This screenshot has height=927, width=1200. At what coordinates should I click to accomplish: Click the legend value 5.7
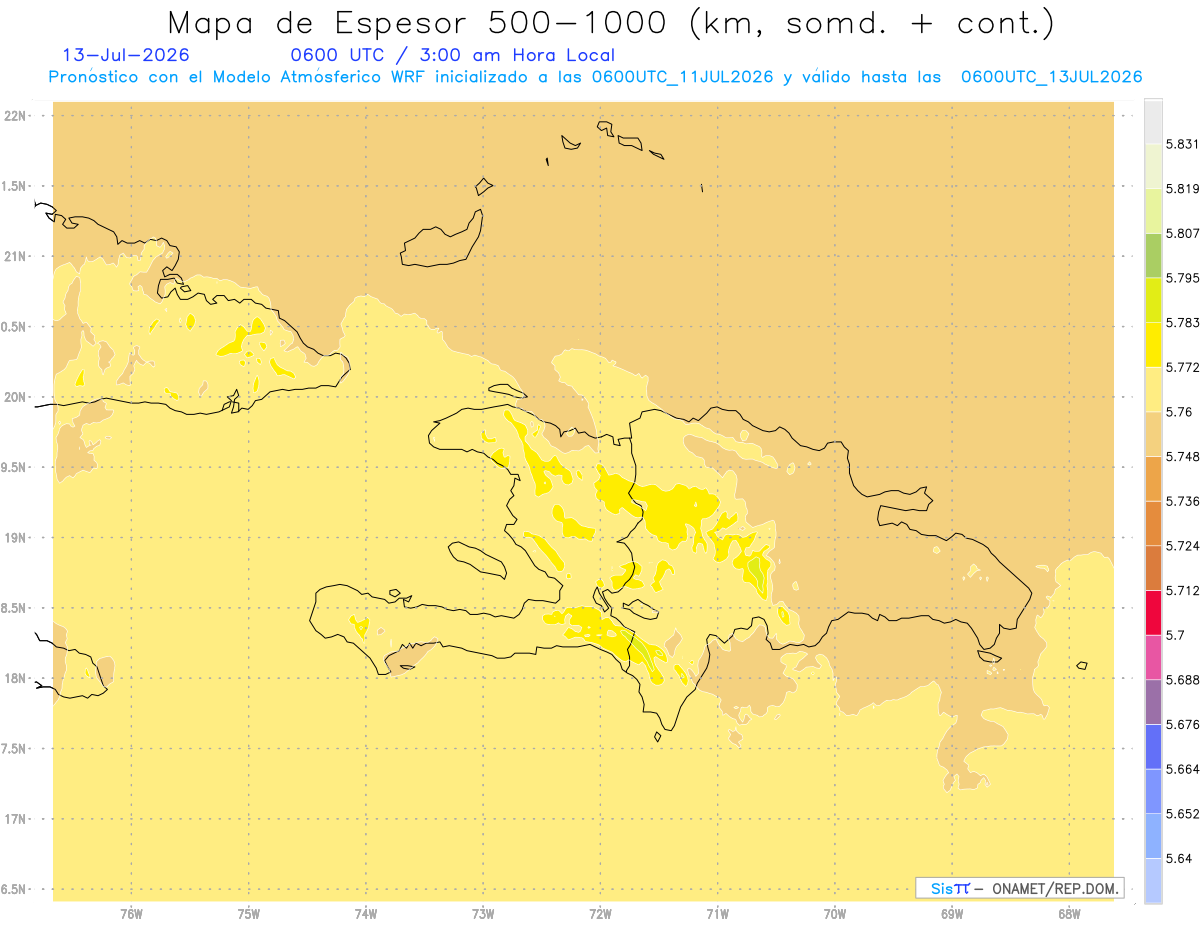1175,635
